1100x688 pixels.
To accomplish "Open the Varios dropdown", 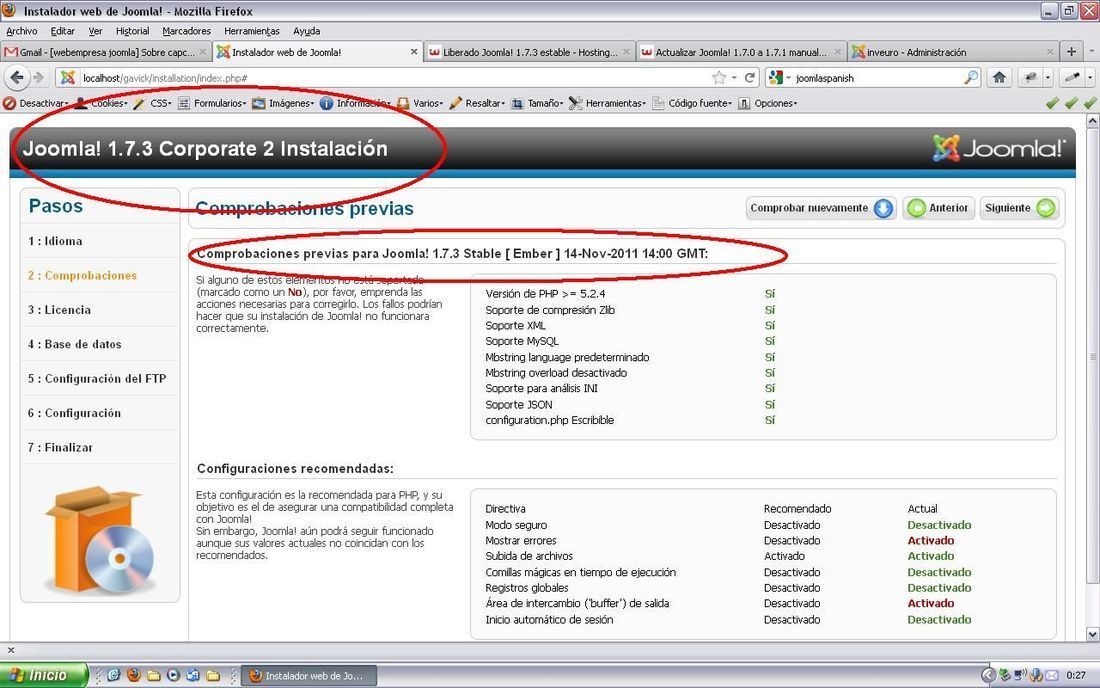I will (x=420, y=103).
